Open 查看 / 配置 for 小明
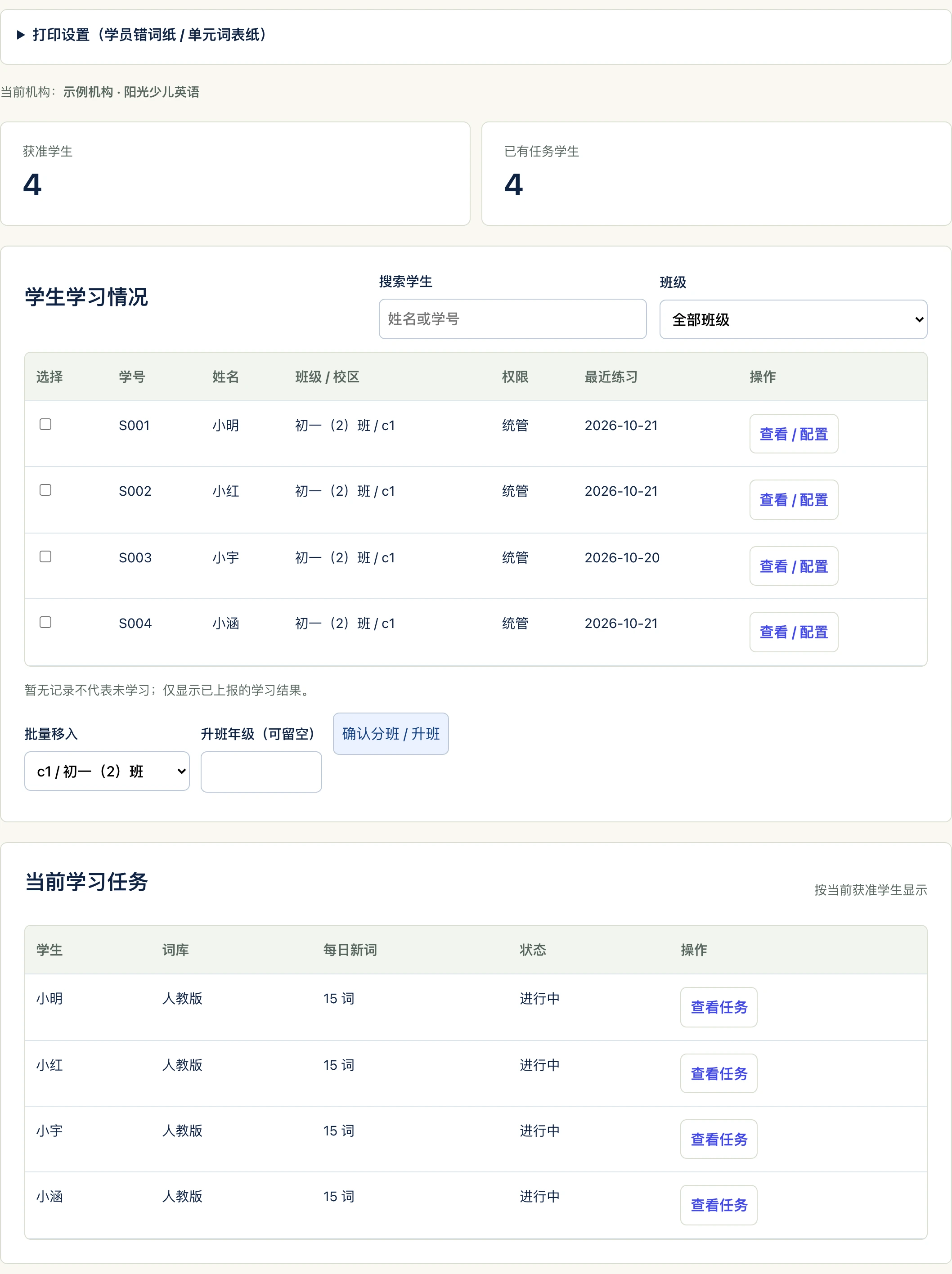Screen dimensions: 952x1274 point(794,434)
